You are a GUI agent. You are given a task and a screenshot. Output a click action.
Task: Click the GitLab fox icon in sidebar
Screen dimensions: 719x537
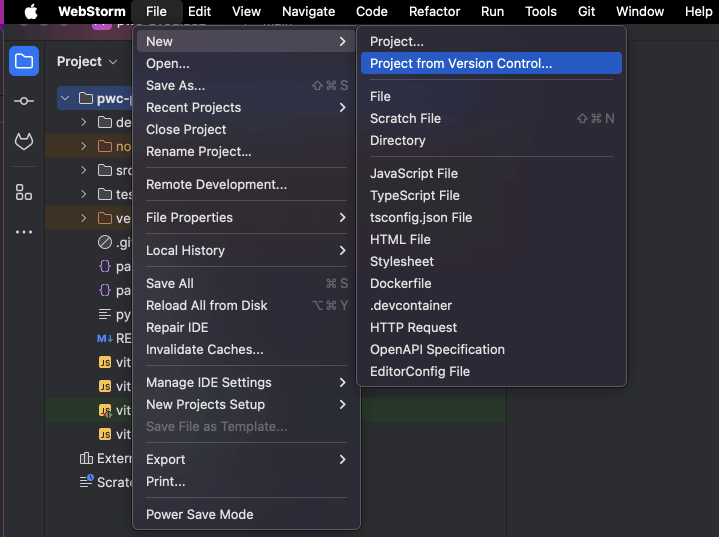(x=24, y=143)
